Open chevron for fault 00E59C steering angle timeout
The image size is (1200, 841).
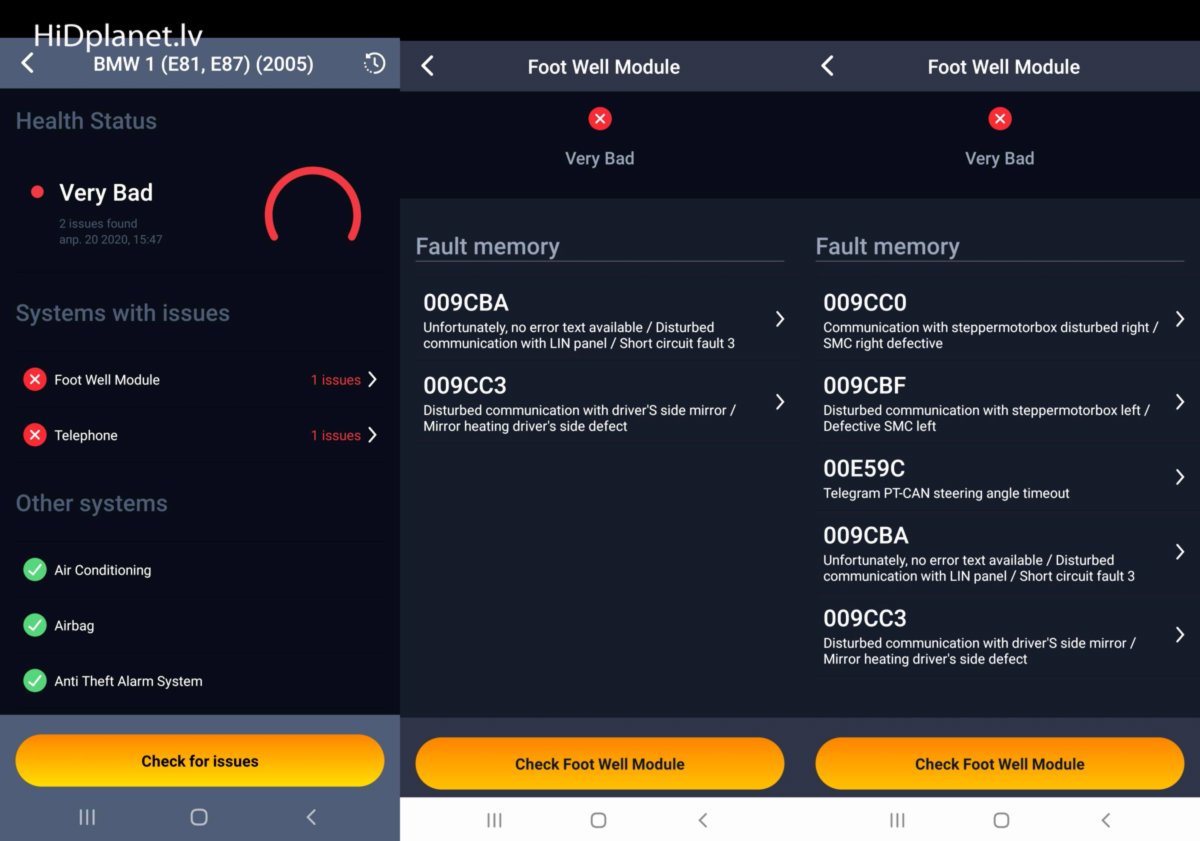(x=1180, y=478)
